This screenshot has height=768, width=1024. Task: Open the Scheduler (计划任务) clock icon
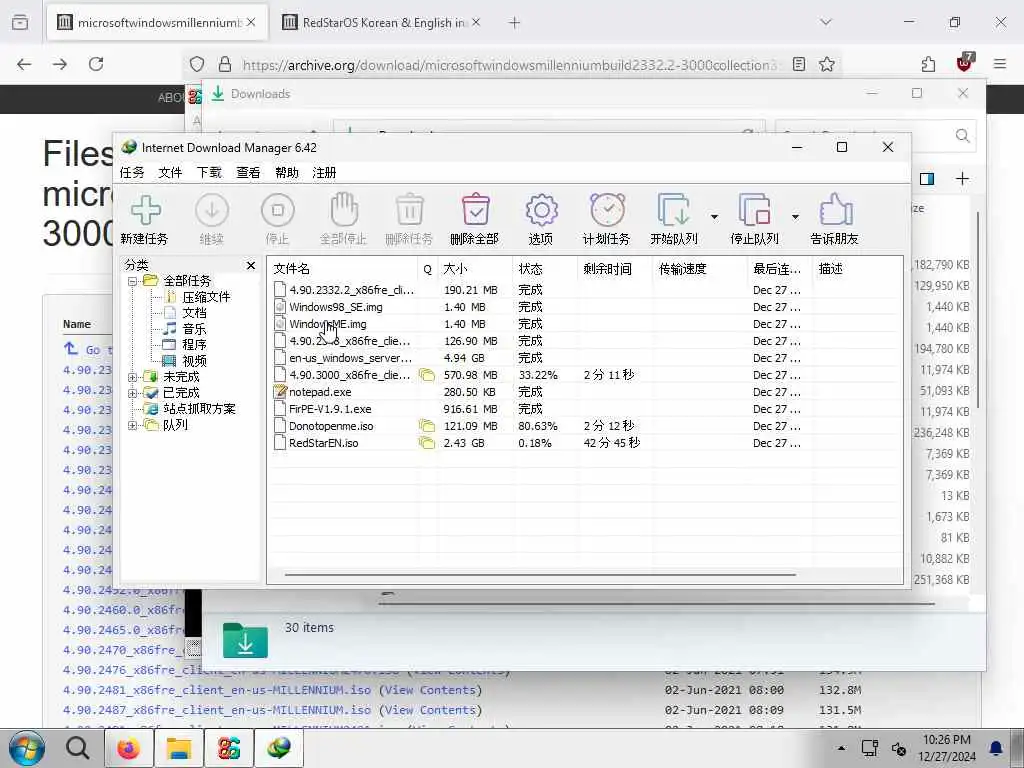(607, 210)
